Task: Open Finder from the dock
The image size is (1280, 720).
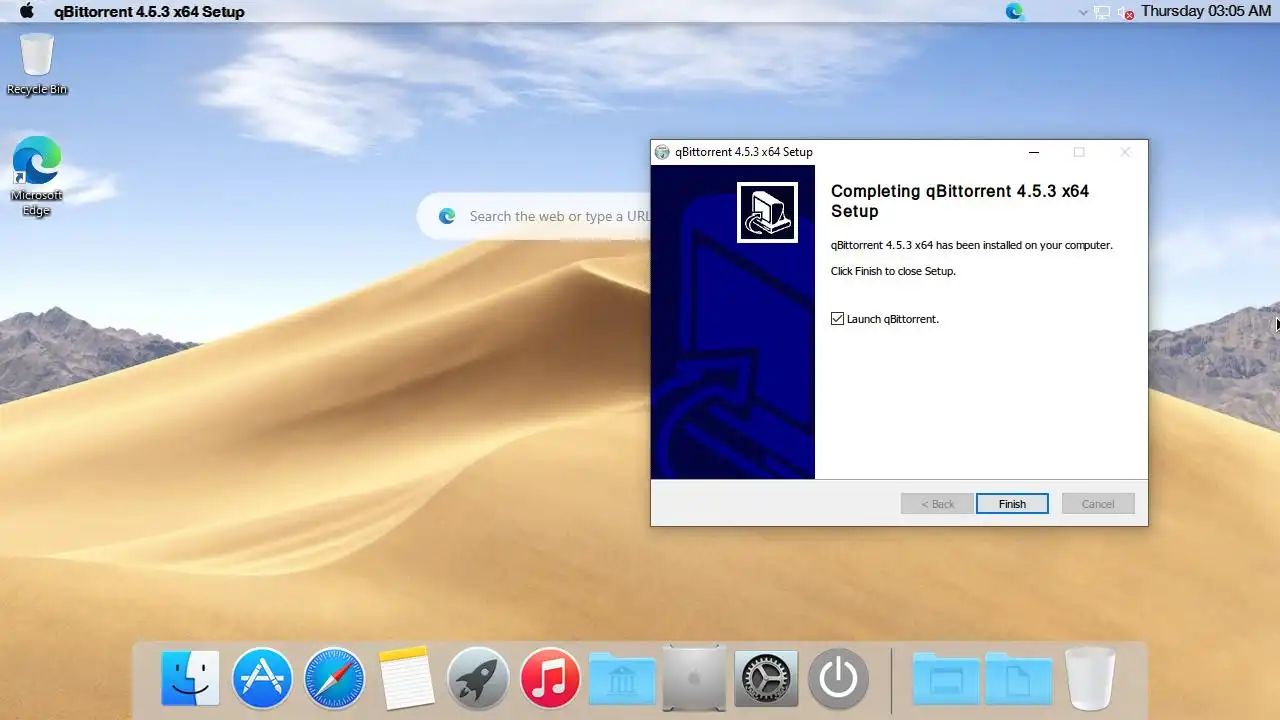Action: [190, 679]
